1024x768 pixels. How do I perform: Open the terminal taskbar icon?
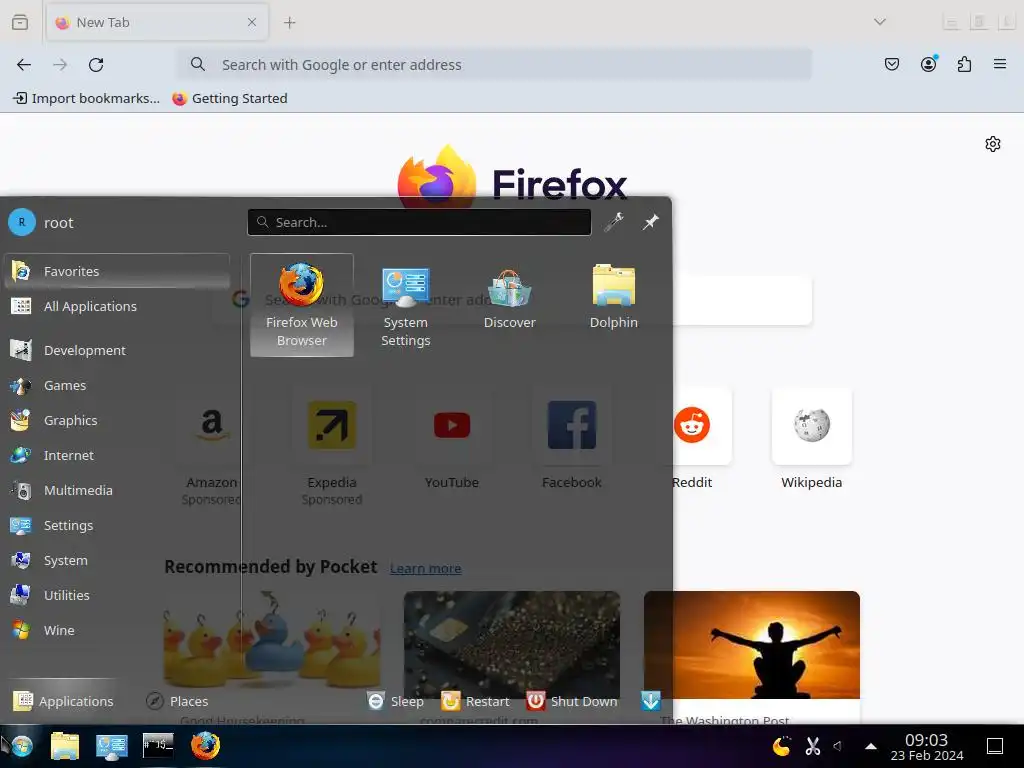(158, 746)
